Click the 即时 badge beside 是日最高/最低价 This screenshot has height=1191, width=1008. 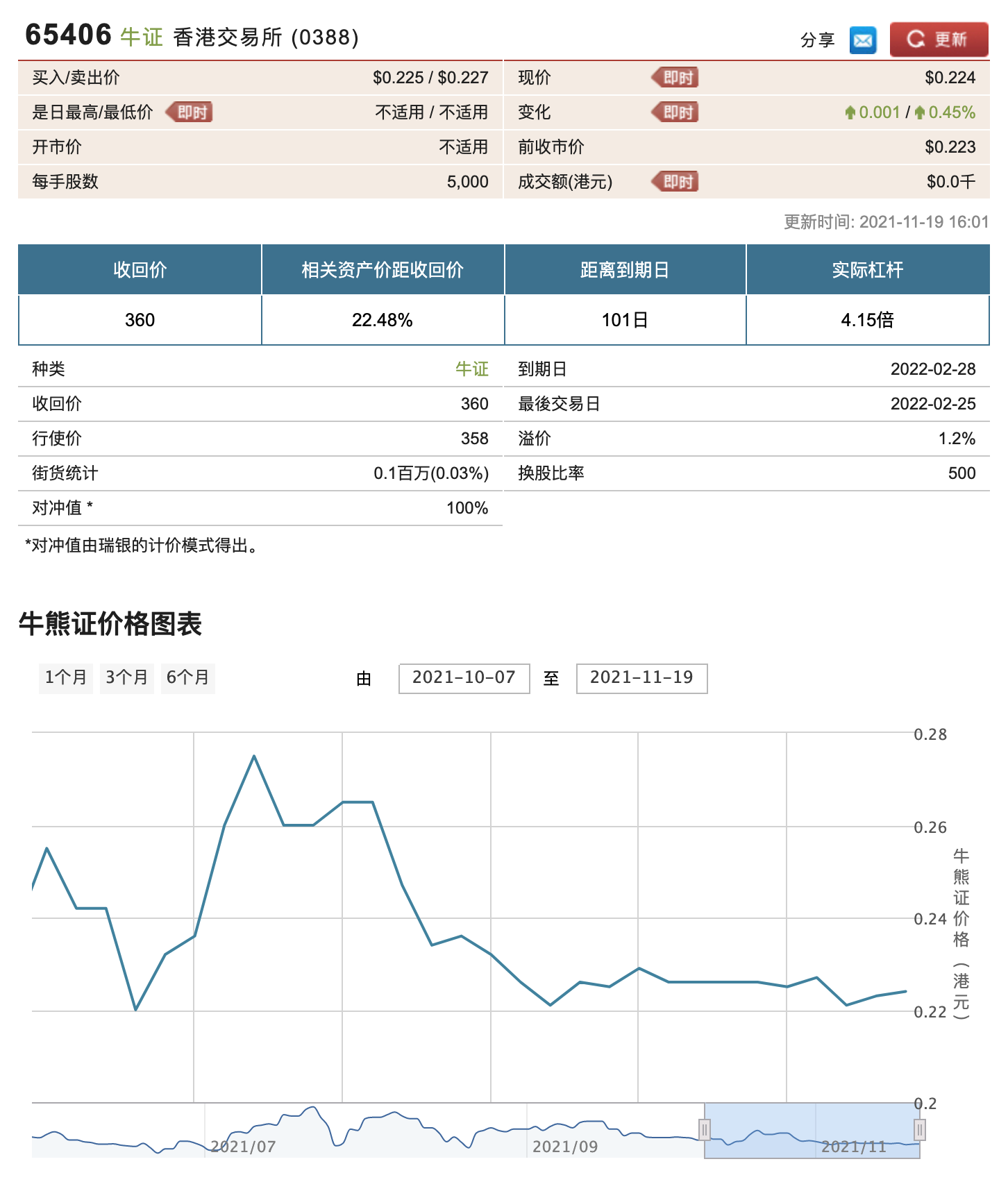190,112
